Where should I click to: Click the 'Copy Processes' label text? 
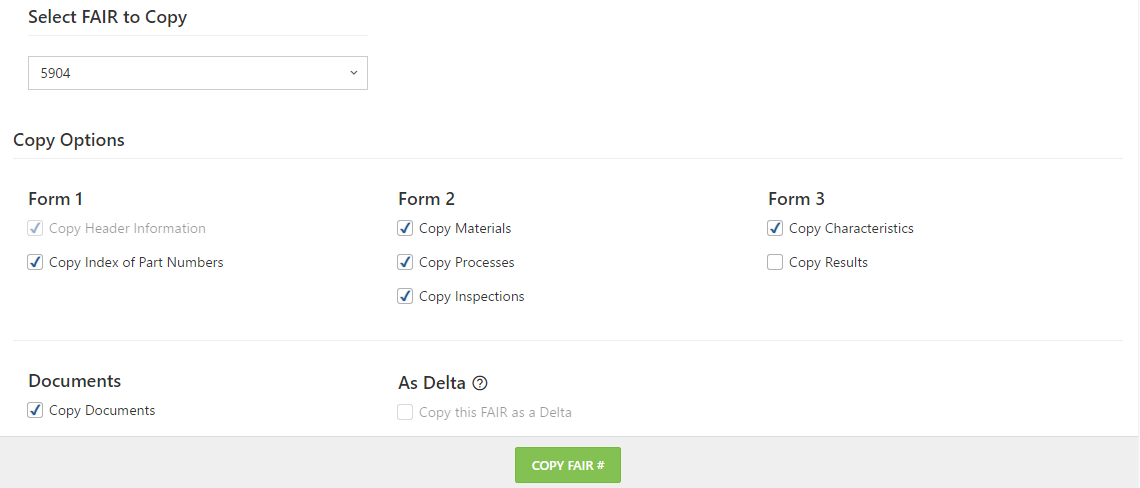[467, 263]
